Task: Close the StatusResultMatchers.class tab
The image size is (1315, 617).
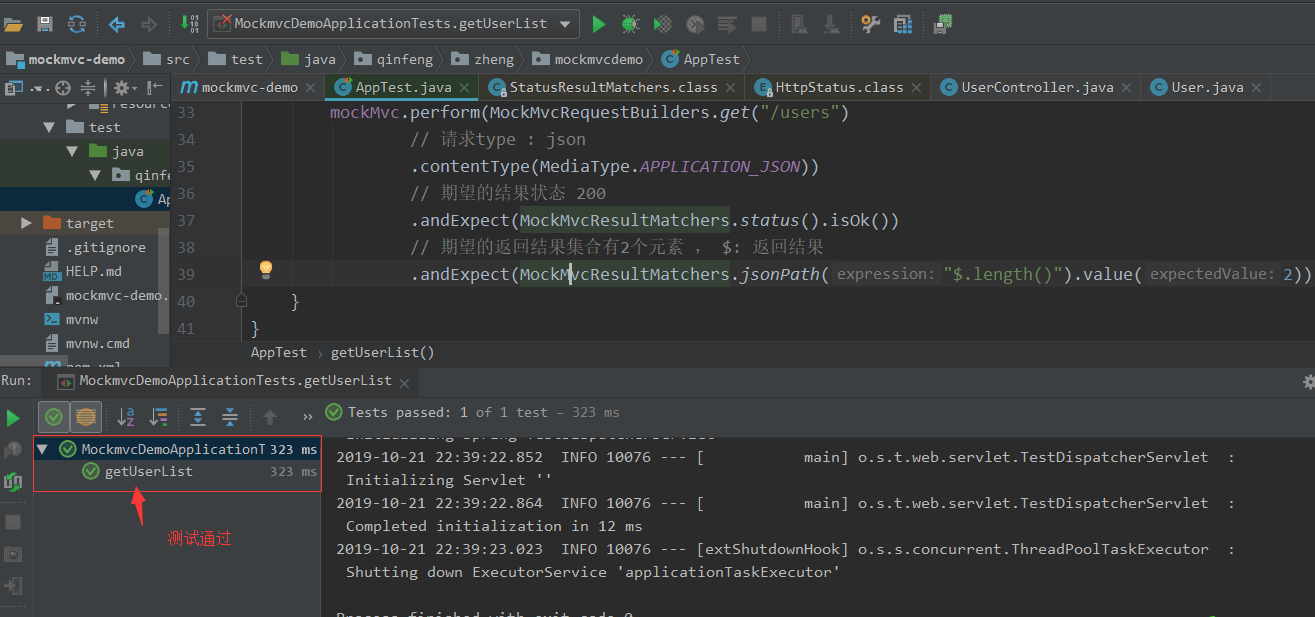Action: pyautogui.click(x=731, y=88)
